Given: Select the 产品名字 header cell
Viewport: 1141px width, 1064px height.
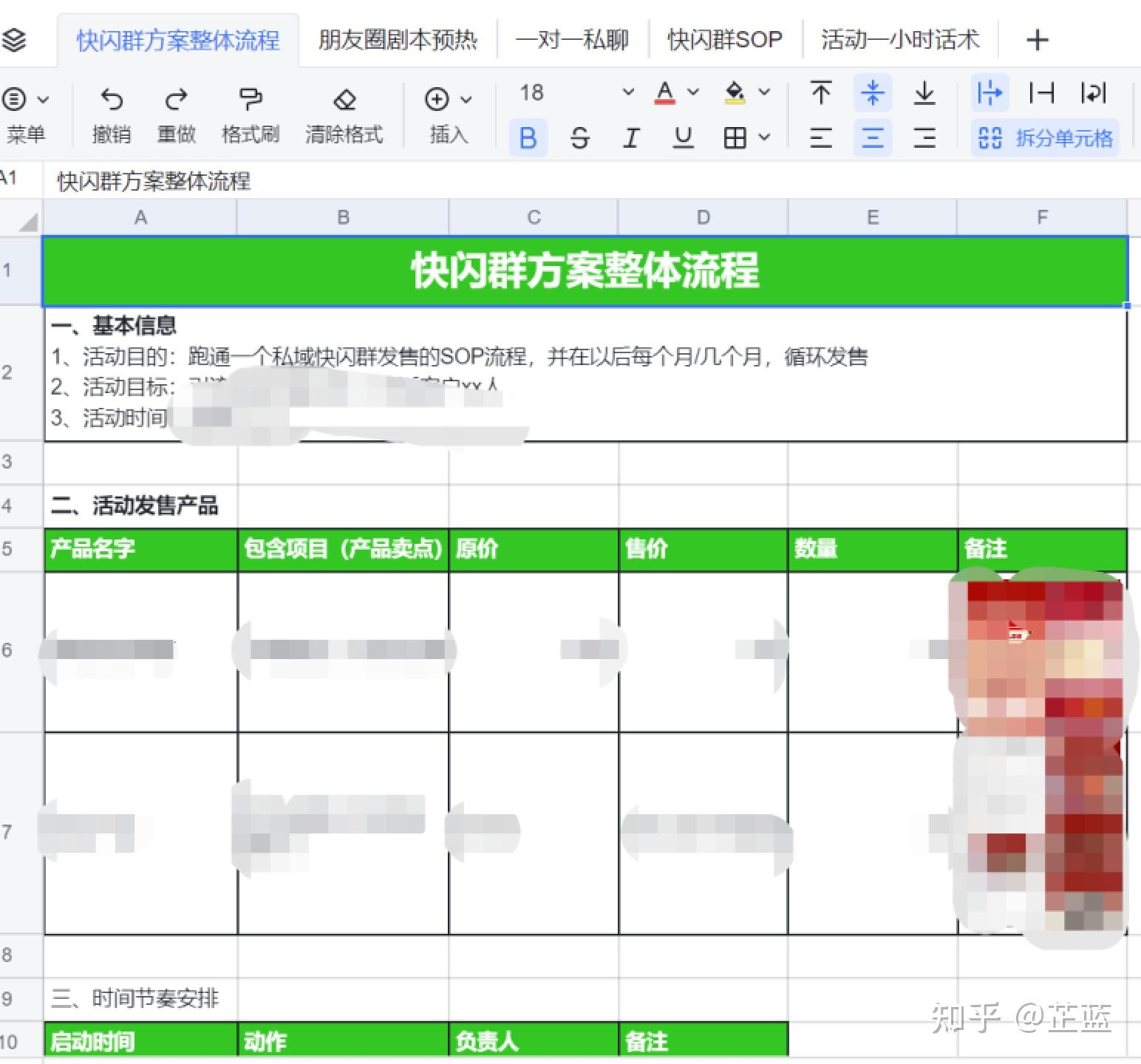Looking at the screenshot, I should [x=140, y=549].
